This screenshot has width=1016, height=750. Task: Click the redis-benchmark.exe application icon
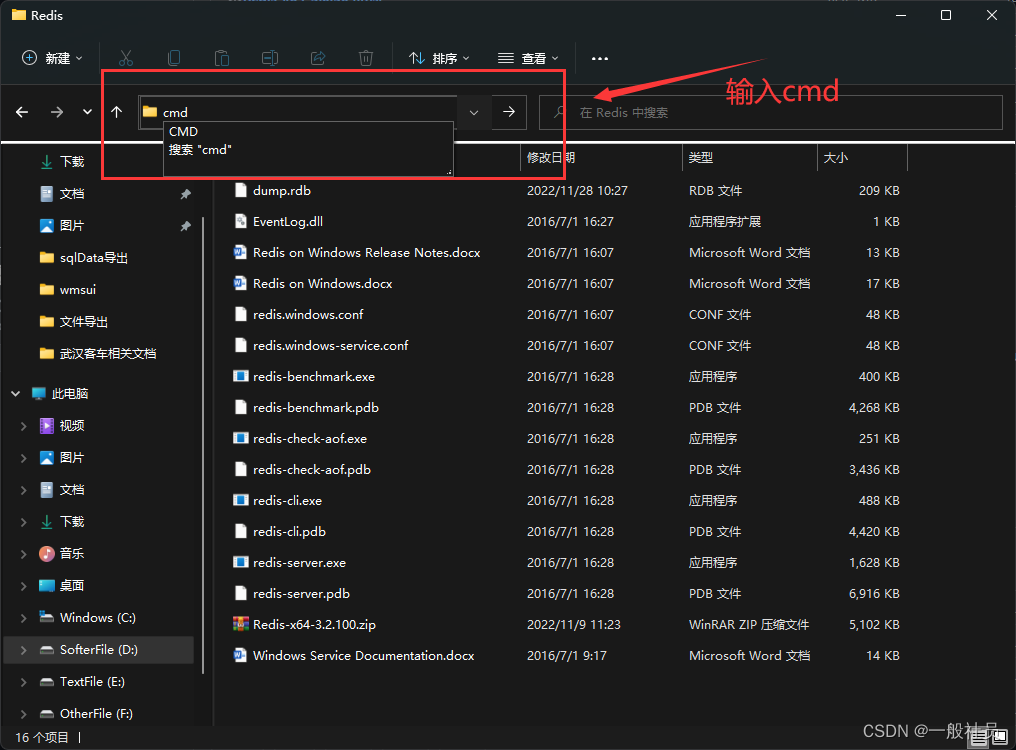240,376
